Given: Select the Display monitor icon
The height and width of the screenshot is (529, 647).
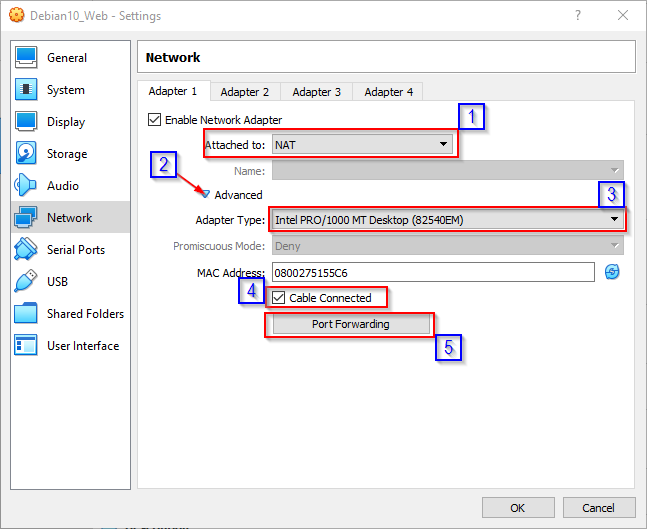Looking at the screenshot, I should pos(27,122).
